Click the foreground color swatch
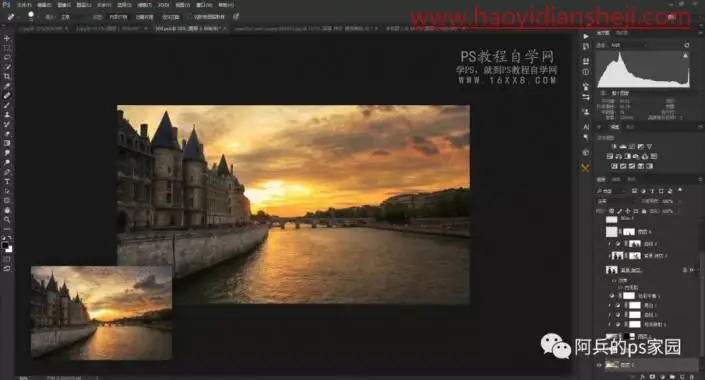 pos(5,246)
